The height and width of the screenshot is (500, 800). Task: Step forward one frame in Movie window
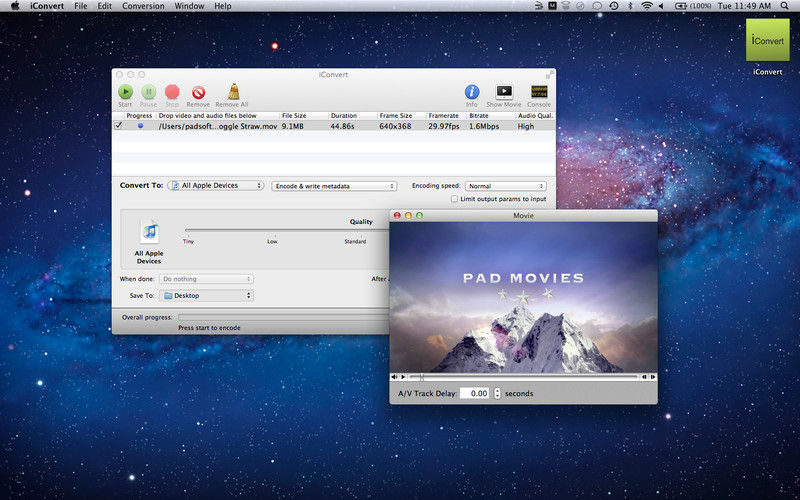tap(653, 377)
